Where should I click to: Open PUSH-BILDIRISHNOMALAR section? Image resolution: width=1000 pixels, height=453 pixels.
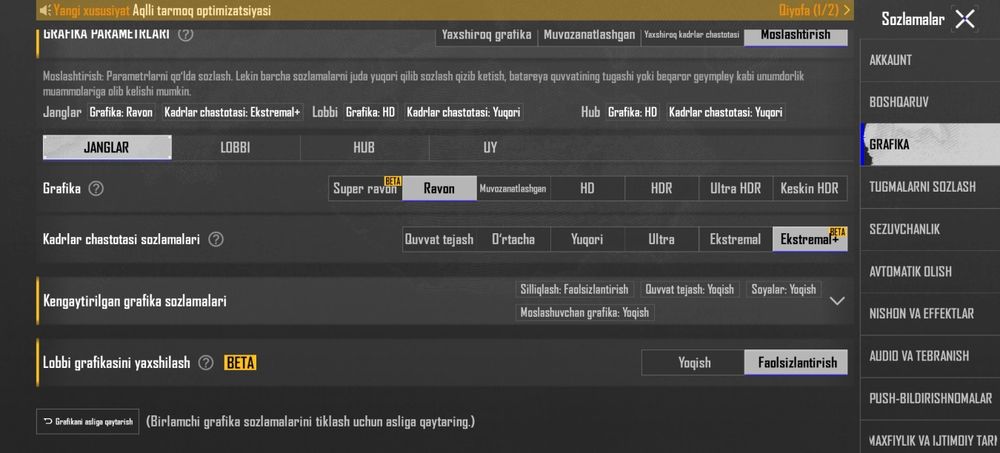(930, 398)
